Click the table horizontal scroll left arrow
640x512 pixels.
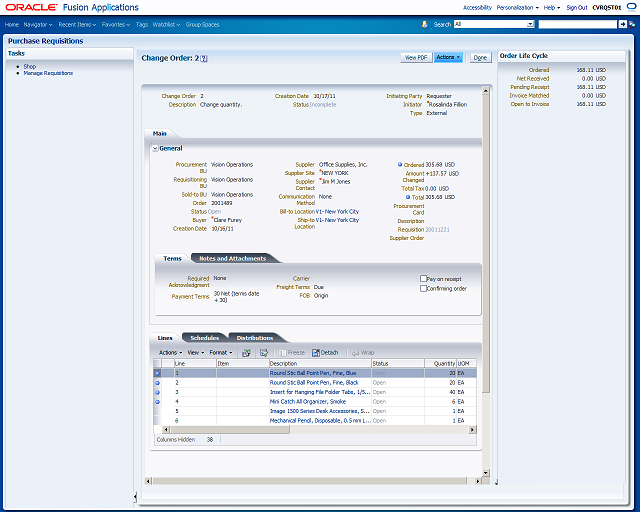coord(166,430)
